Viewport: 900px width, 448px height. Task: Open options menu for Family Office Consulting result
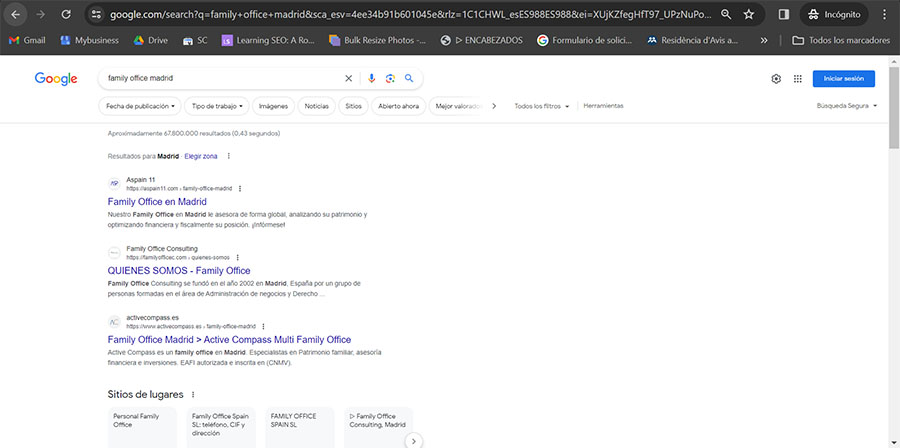point(238,258)
